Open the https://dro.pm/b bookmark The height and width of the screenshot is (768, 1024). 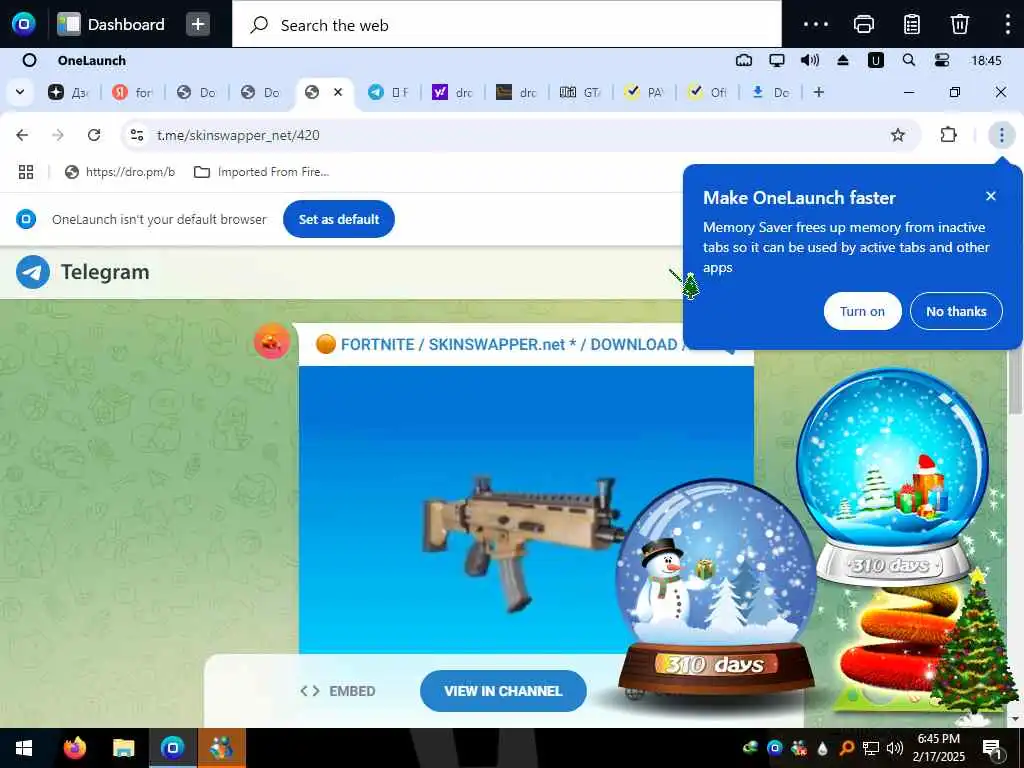coord(120,172)
